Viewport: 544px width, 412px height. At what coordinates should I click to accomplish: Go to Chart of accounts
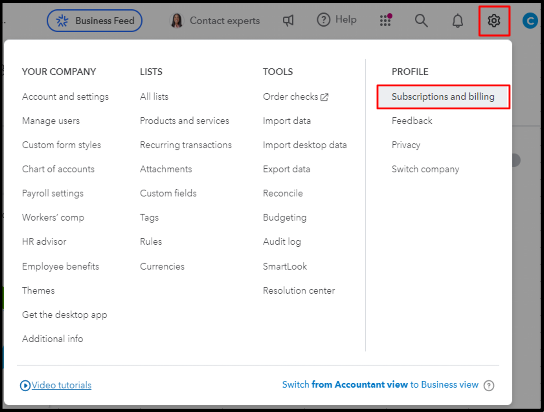[x=58, y=169]
